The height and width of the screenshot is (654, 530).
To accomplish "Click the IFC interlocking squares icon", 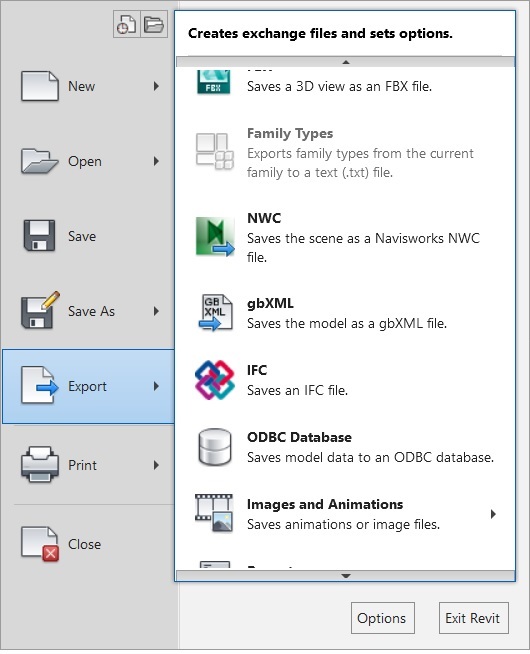I will click(x=214, y=380).
